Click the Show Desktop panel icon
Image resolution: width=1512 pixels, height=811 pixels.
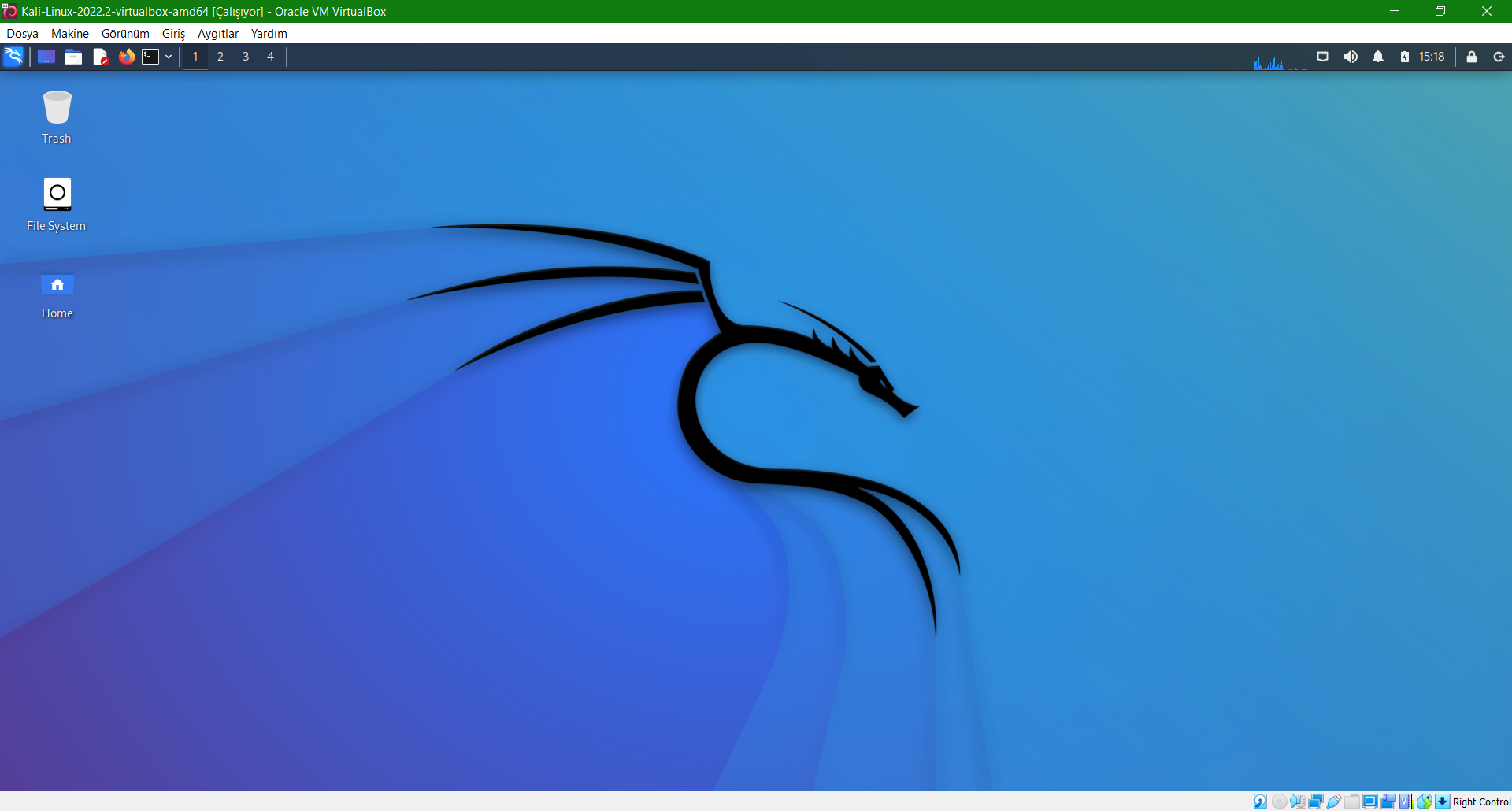point(46,57)
